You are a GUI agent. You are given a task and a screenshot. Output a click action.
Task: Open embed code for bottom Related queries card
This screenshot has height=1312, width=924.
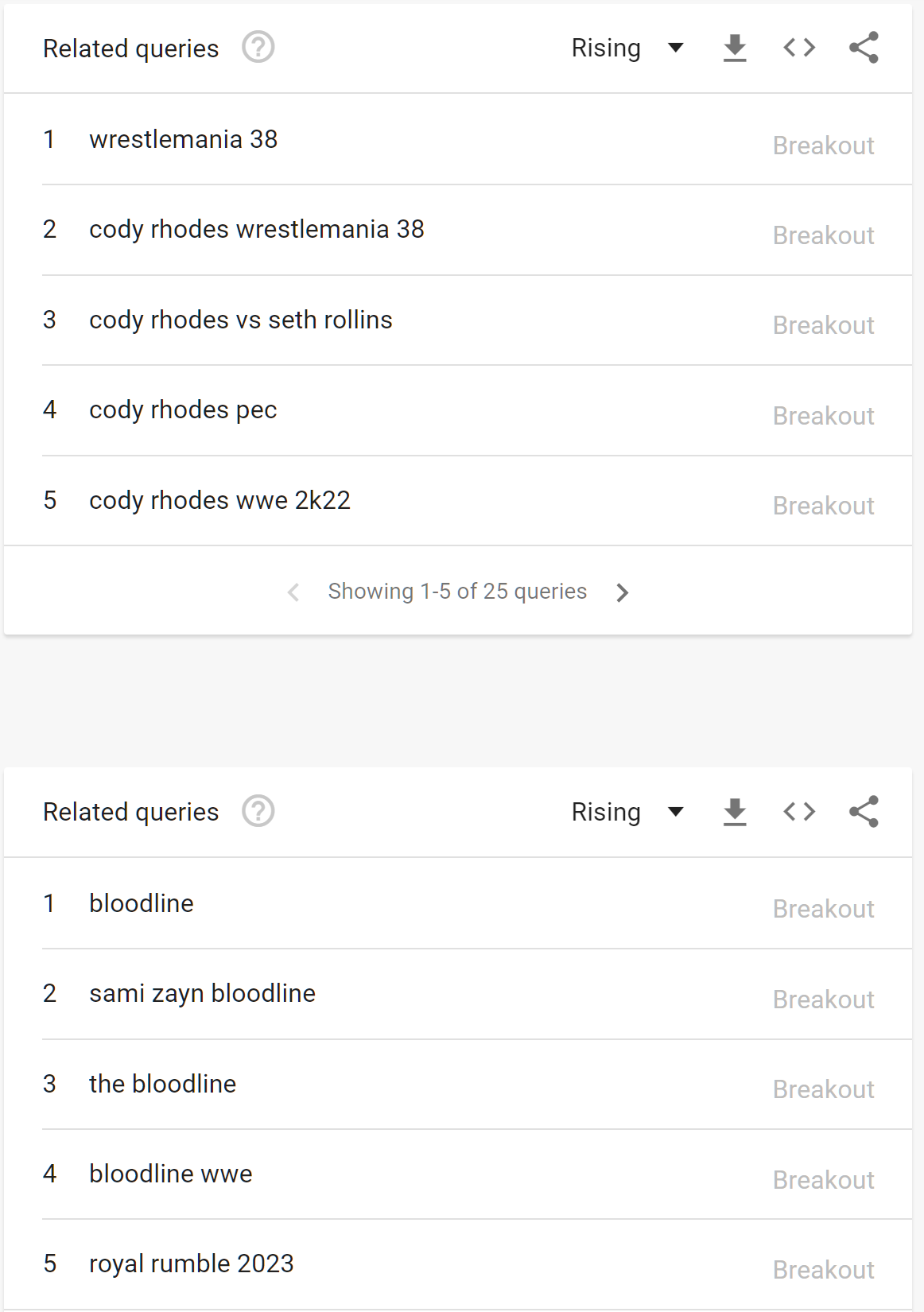pyautogui.click(x=799, y=812)
